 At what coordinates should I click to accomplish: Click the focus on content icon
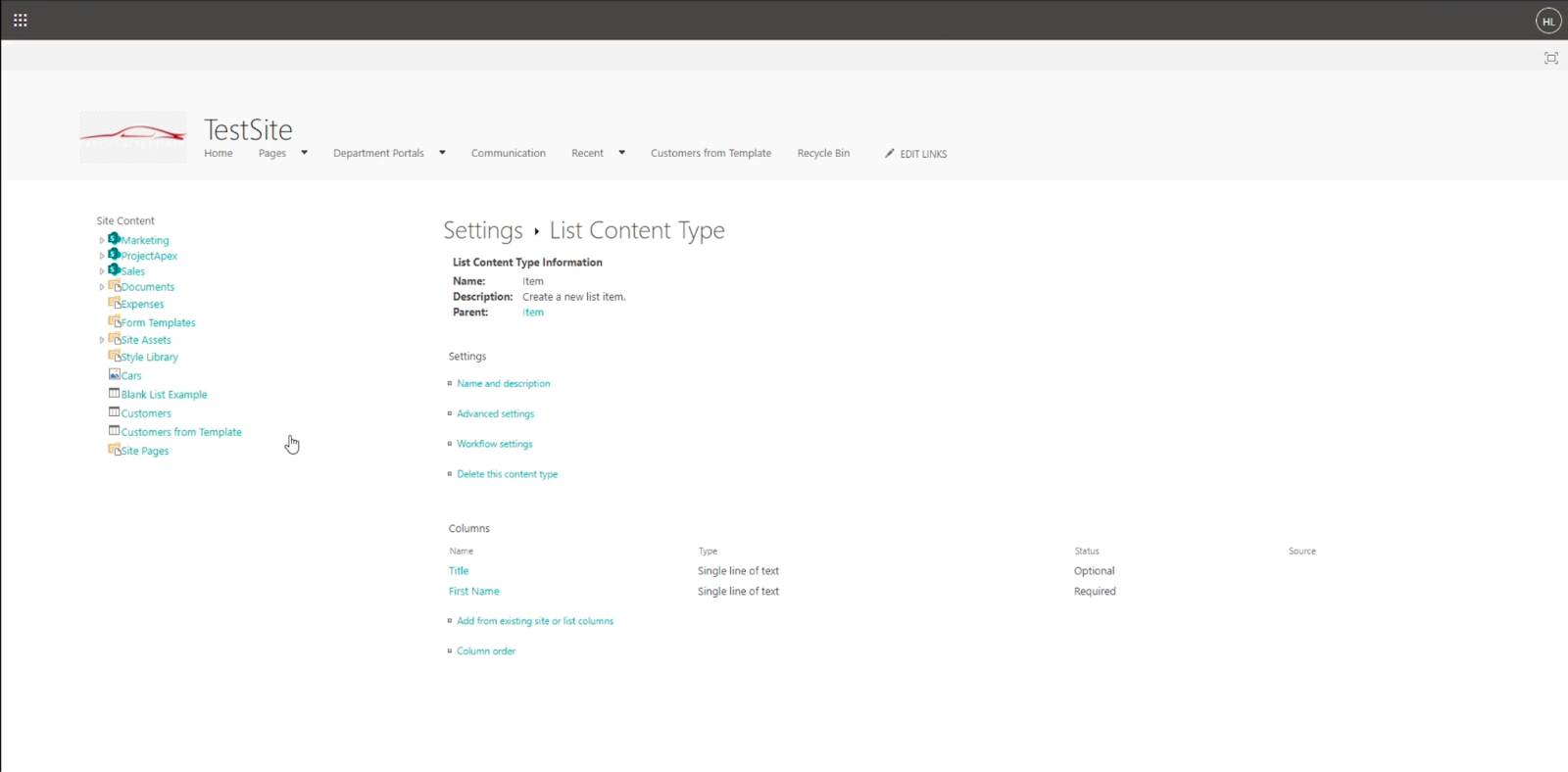tap(1550, 58)
